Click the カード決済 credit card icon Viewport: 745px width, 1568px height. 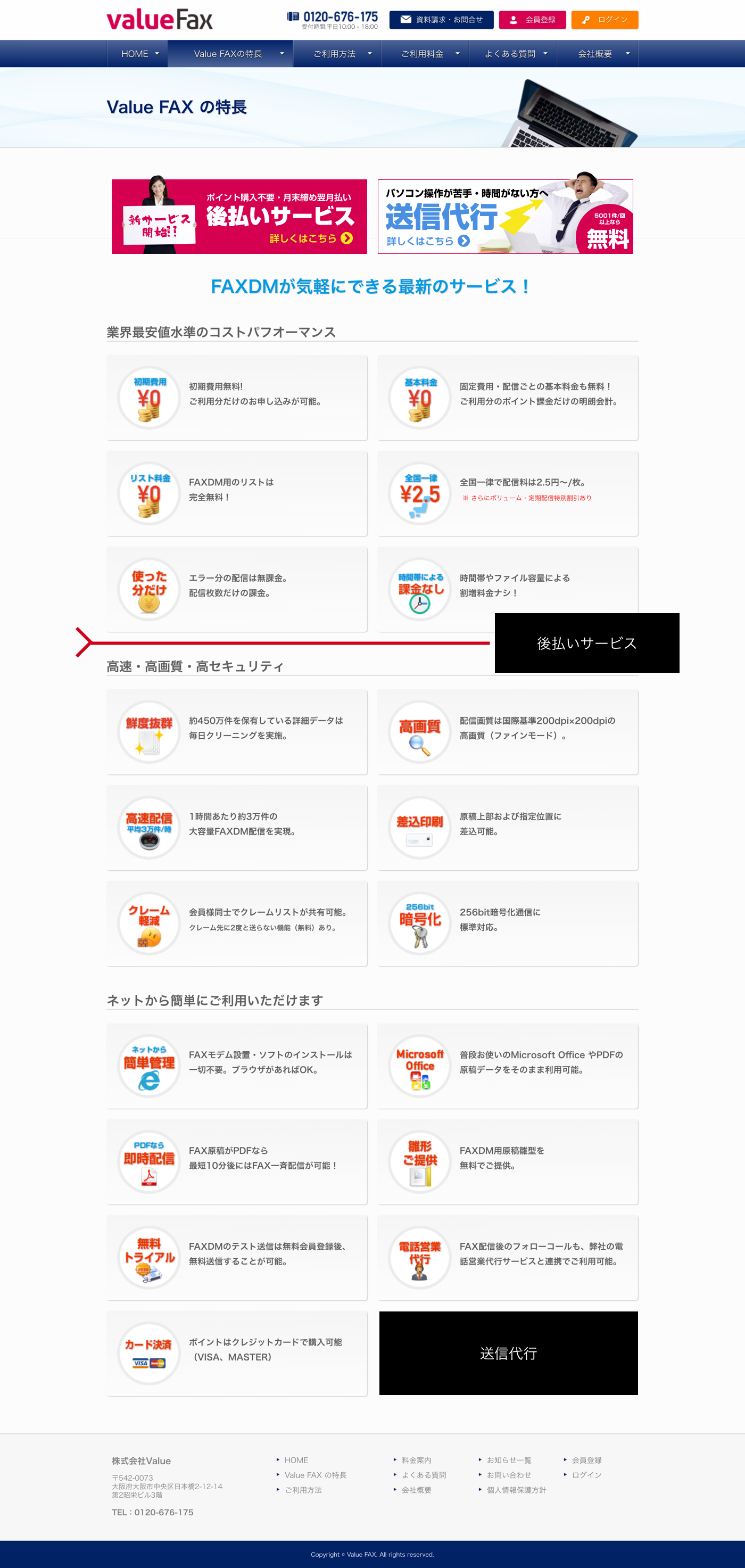click(149, 1354)
